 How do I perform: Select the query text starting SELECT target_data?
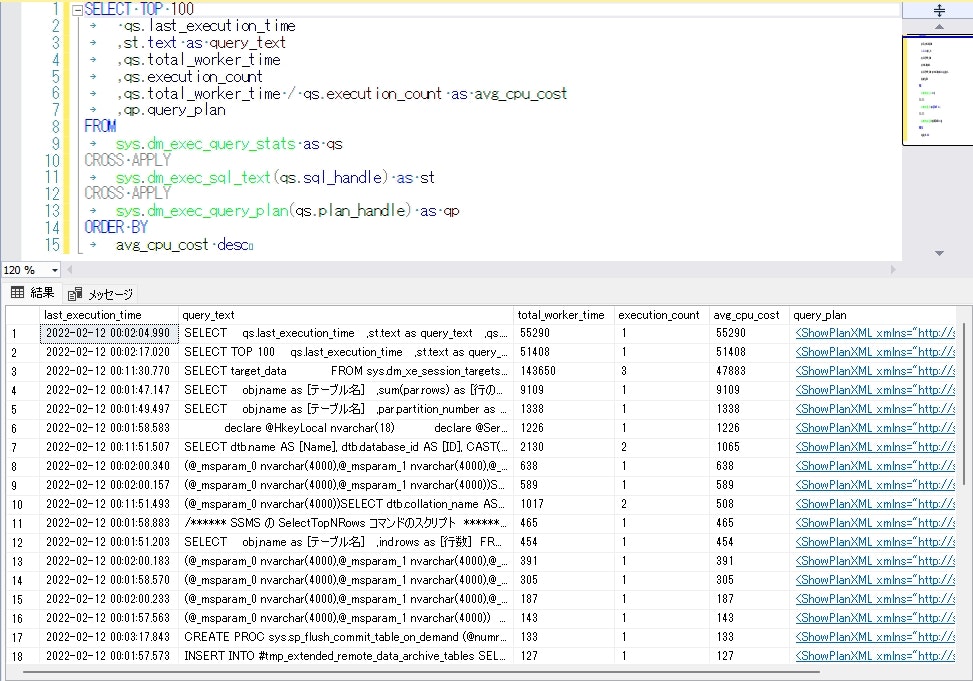pos(346,371)
